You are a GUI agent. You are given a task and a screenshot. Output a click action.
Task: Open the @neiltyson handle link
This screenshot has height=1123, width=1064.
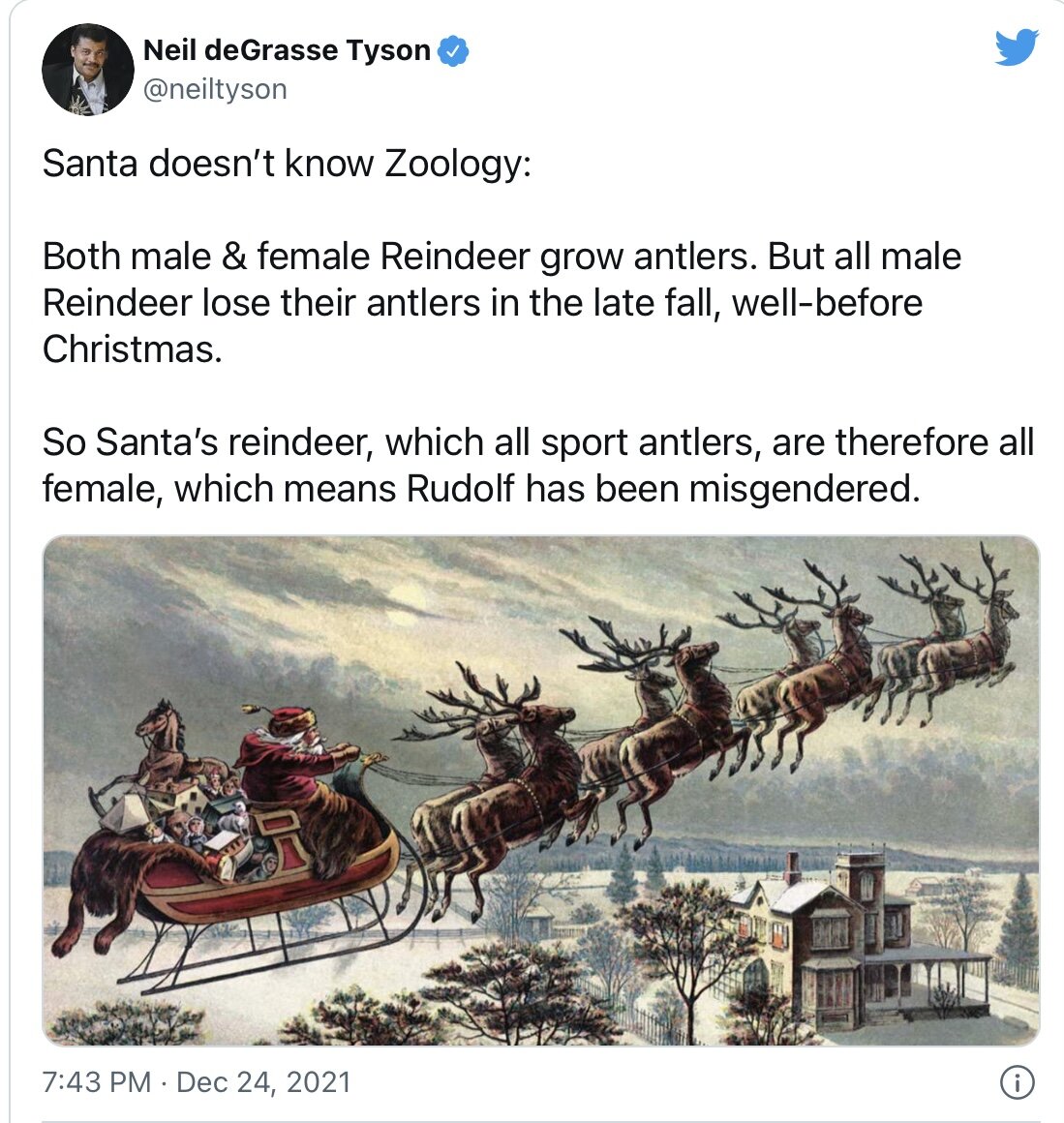click(x=216, y=89)
